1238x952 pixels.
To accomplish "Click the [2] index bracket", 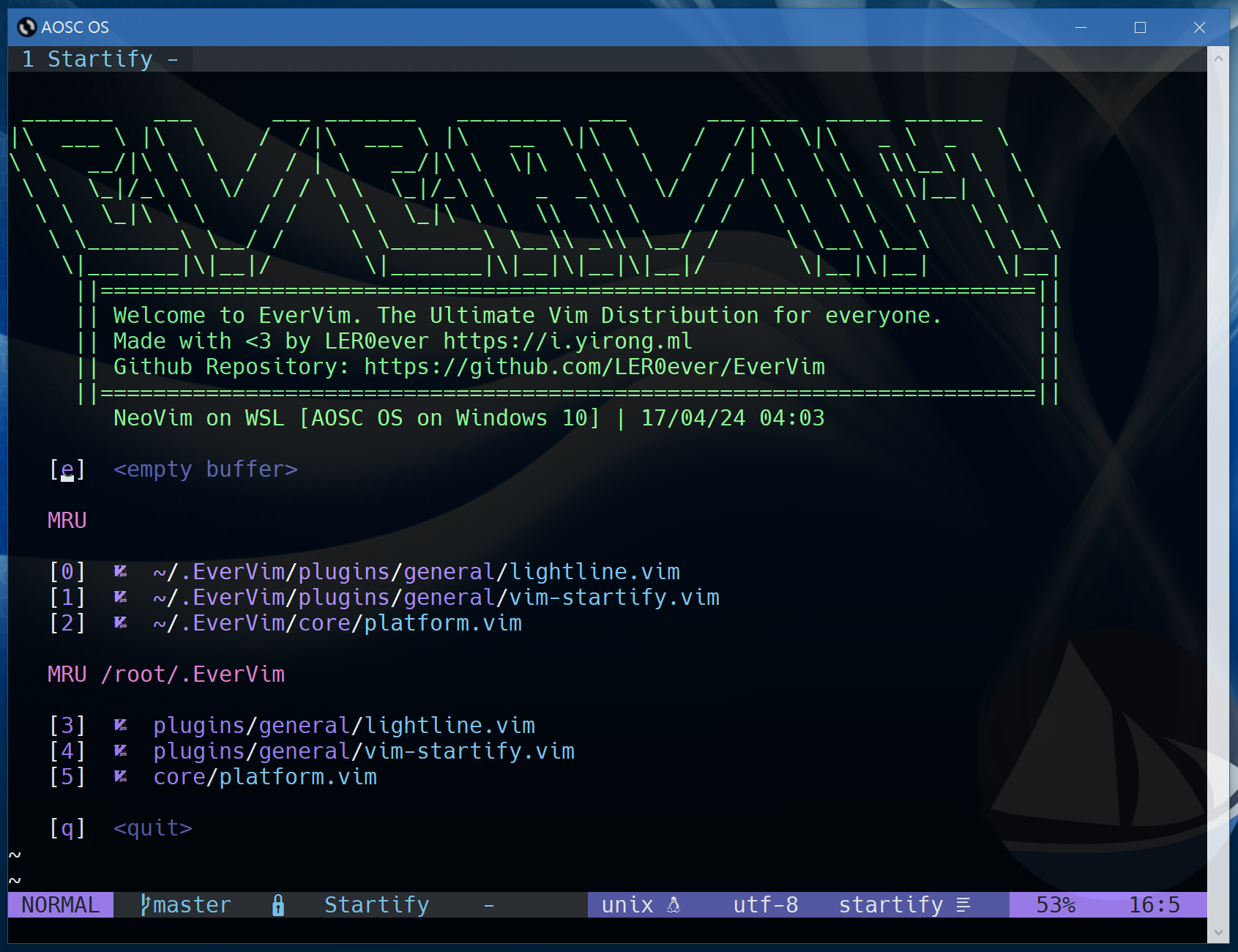I will click(67, 622).
